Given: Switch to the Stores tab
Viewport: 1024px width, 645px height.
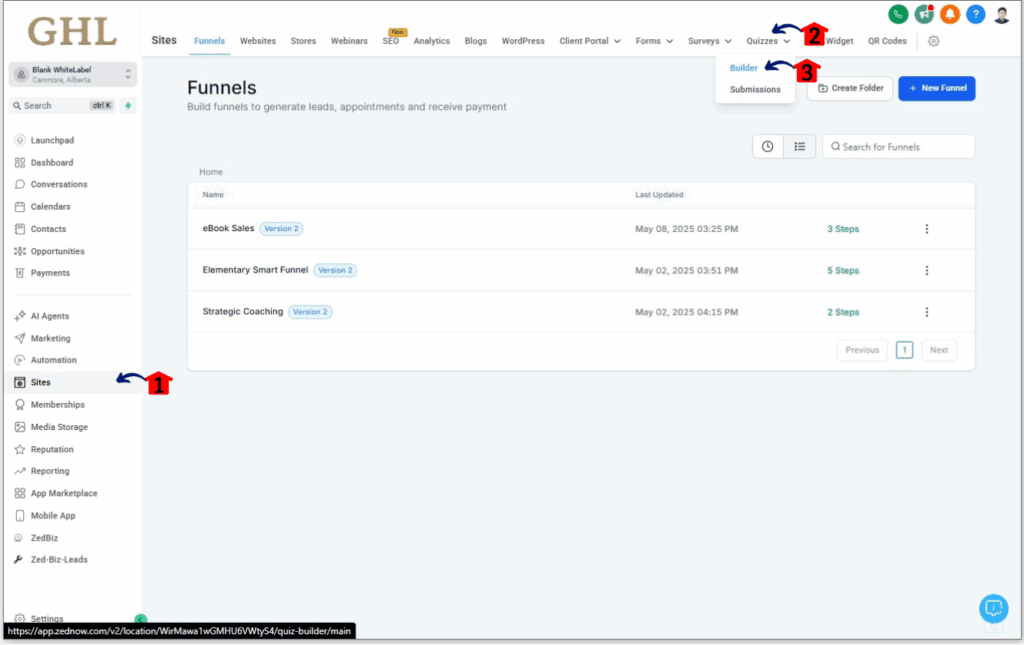Looking at the screenshot, I should click(x=303, y=41).
